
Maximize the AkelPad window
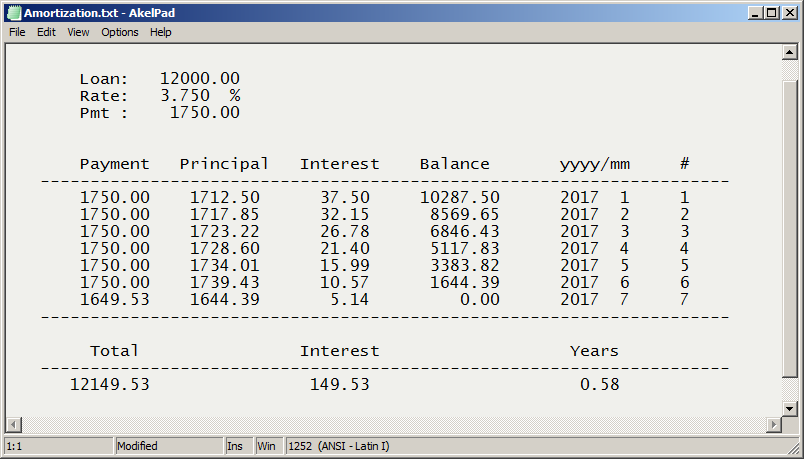(x=770, y=13)
